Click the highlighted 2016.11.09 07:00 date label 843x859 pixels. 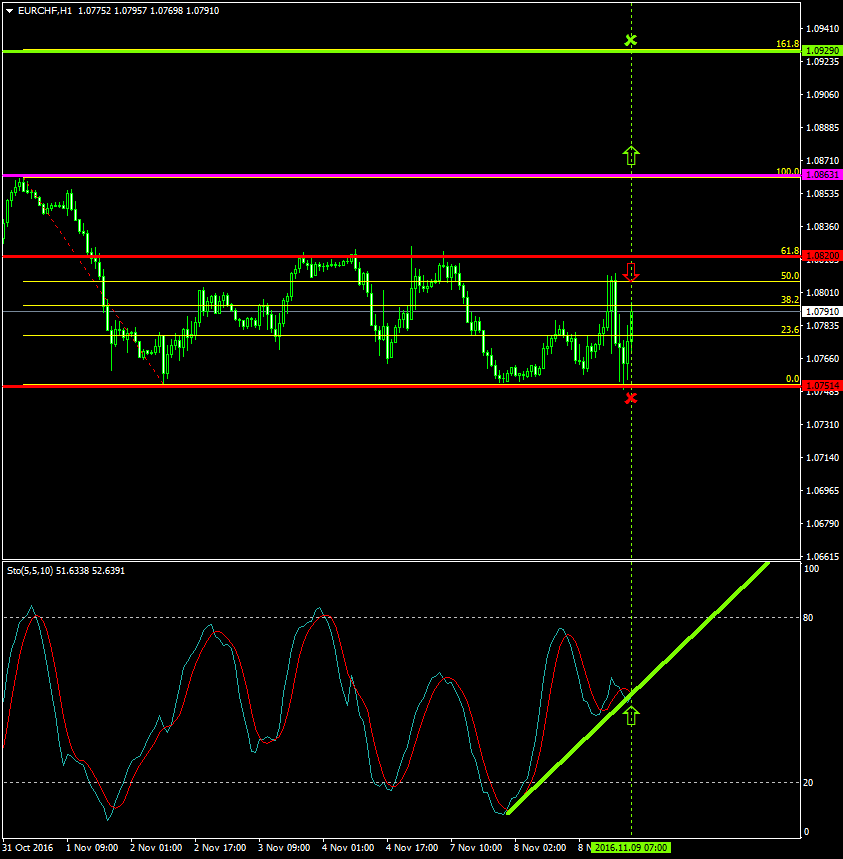click(x=631, y=847)
